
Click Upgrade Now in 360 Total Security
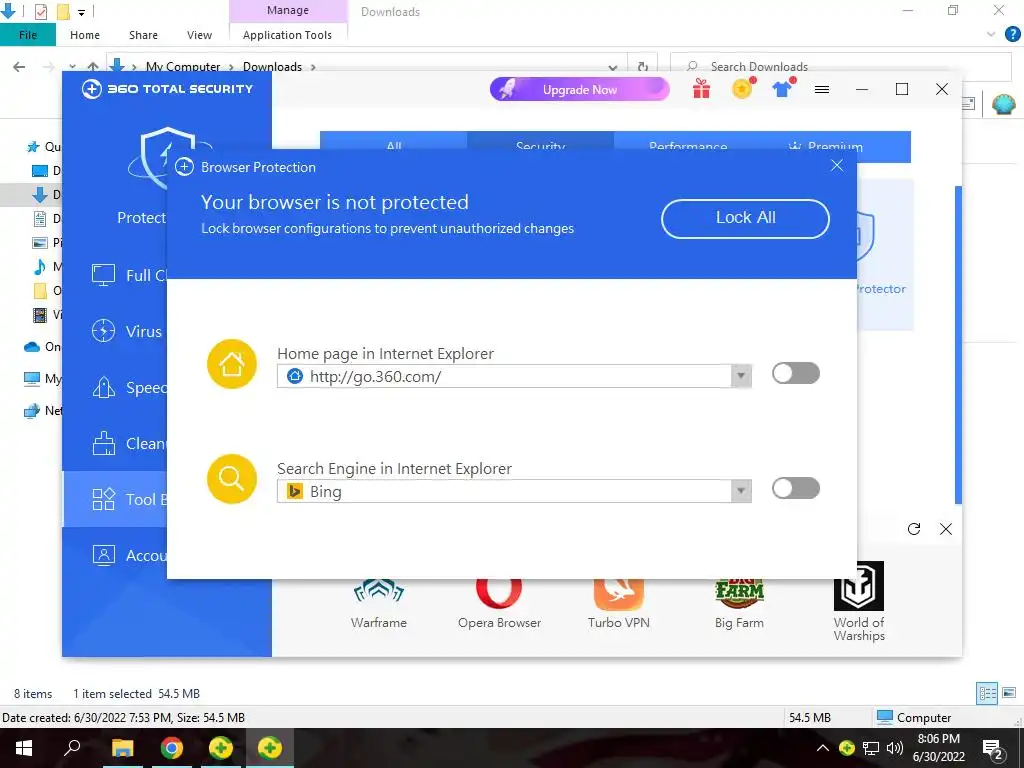pyautogui.click(x=579, y=89)
